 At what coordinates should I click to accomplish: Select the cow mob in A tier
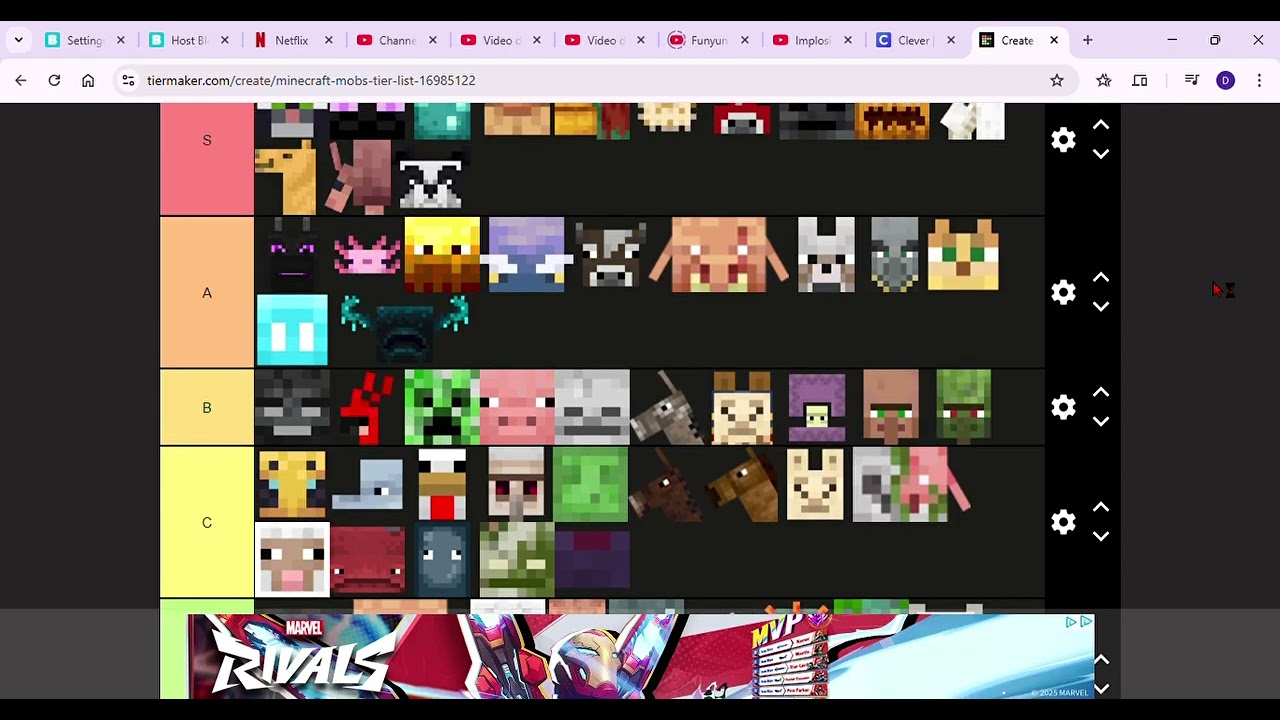(610, 255)
